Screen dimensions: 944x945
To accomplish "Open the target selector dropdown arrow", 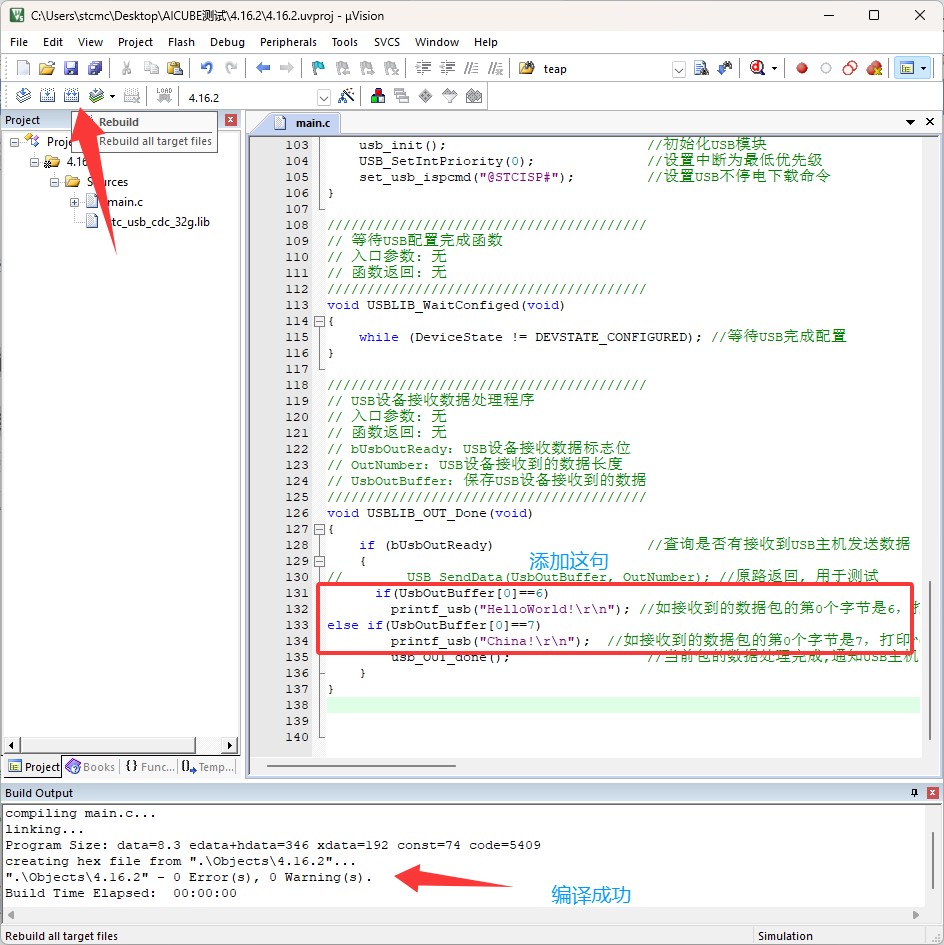I will (x=324, y=97).
